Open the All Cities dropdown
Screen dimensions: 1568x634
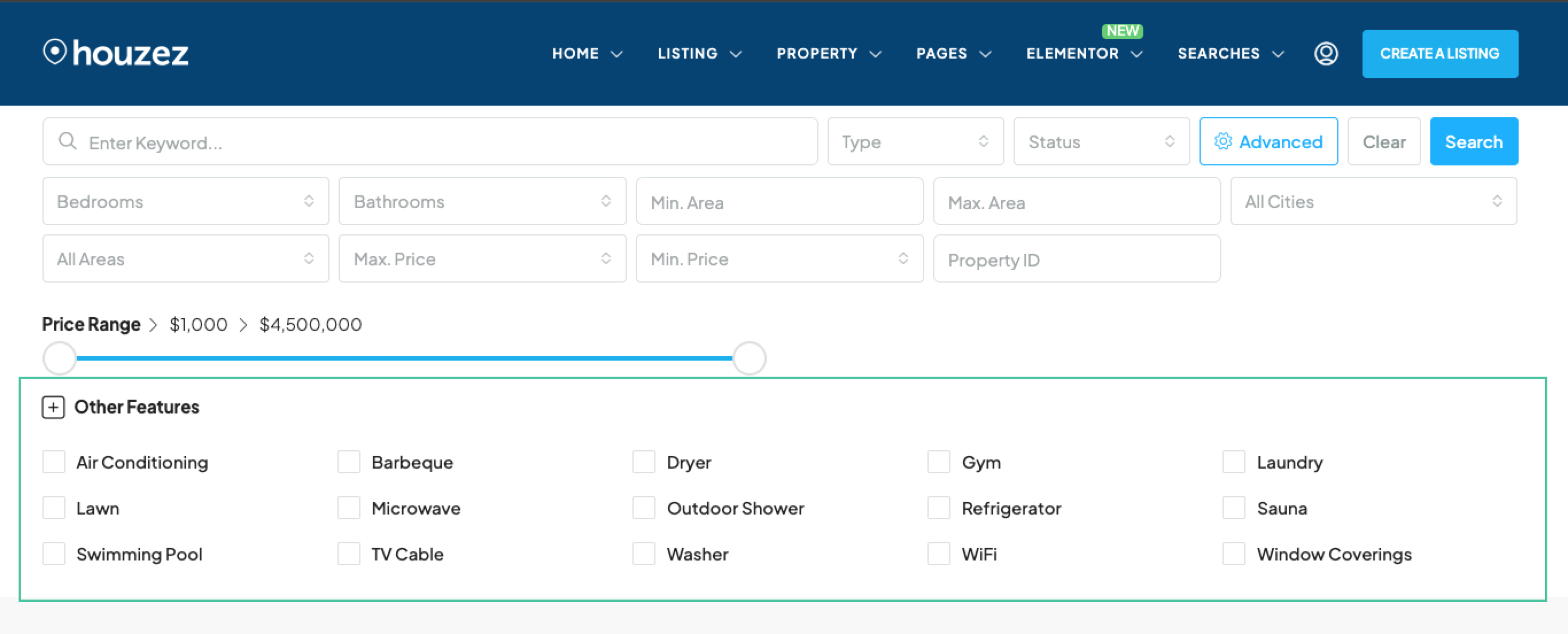pyautogui.click(x=1373, y=201)
